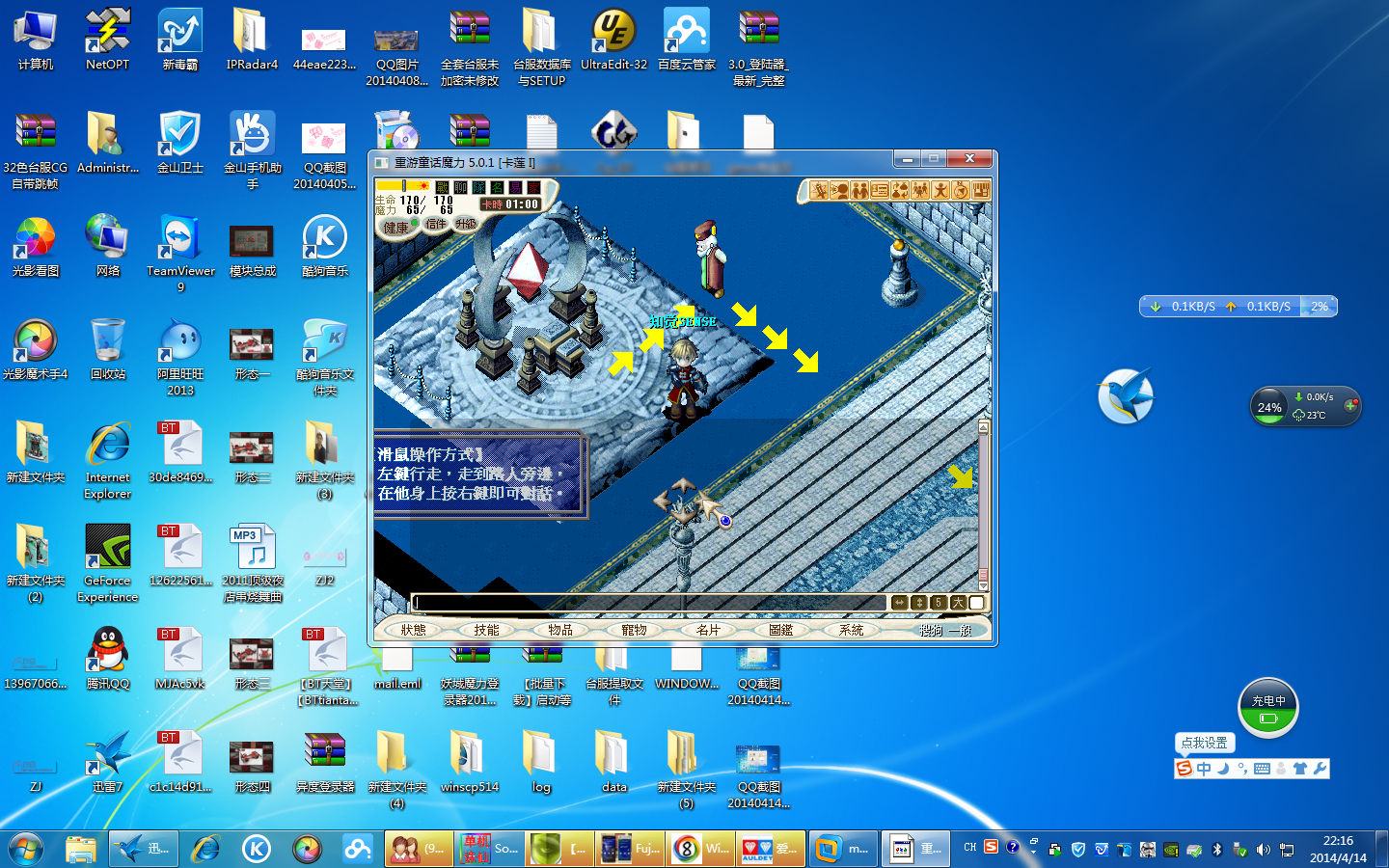
Task: Toggle the 聊 chat switch
Action: [x=461, y=187]
